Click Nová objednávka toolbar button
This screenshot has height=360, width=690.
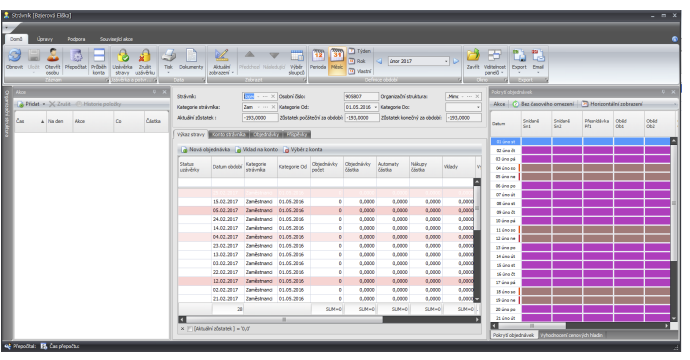tap(205, 150)
